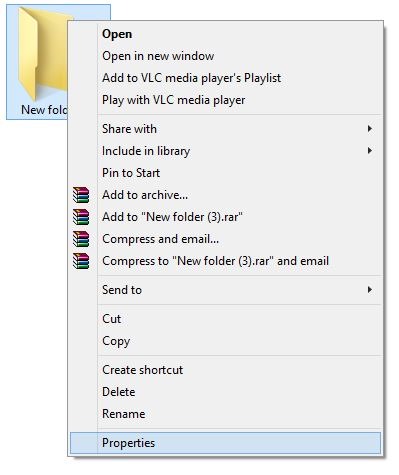399x475 pixels.
Task: Expand the Send to submenu arrow
Action: point(369,290)
